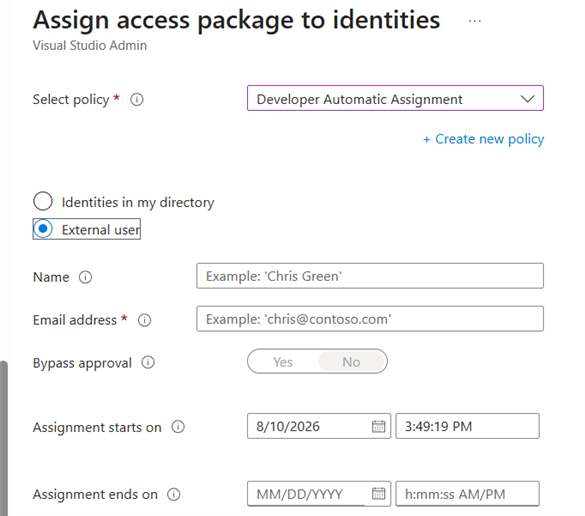Click the info icon beside the Name label

[x=85, y=277]
